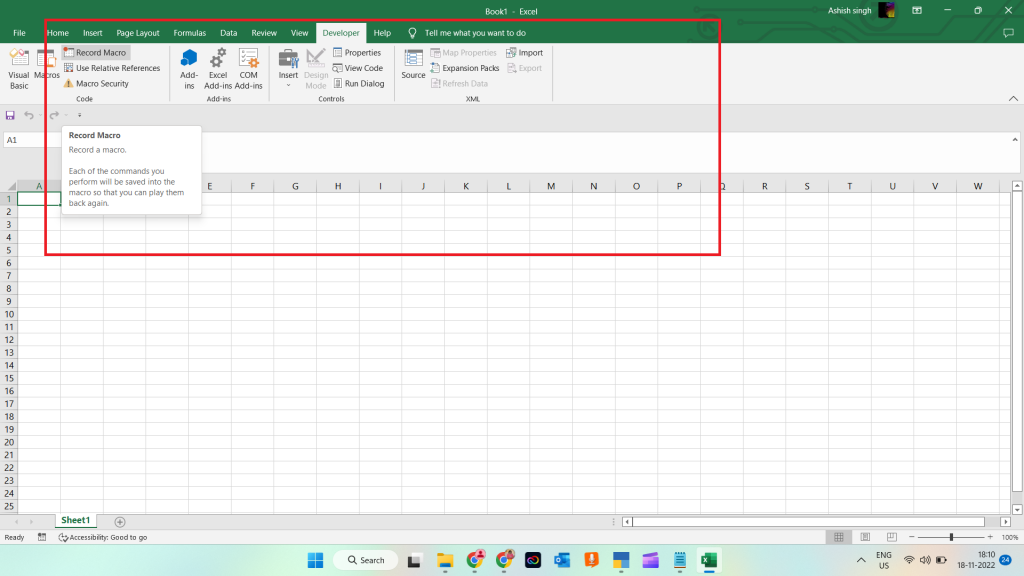
Task: Open the Add-ins button
Action: point(189,69)
